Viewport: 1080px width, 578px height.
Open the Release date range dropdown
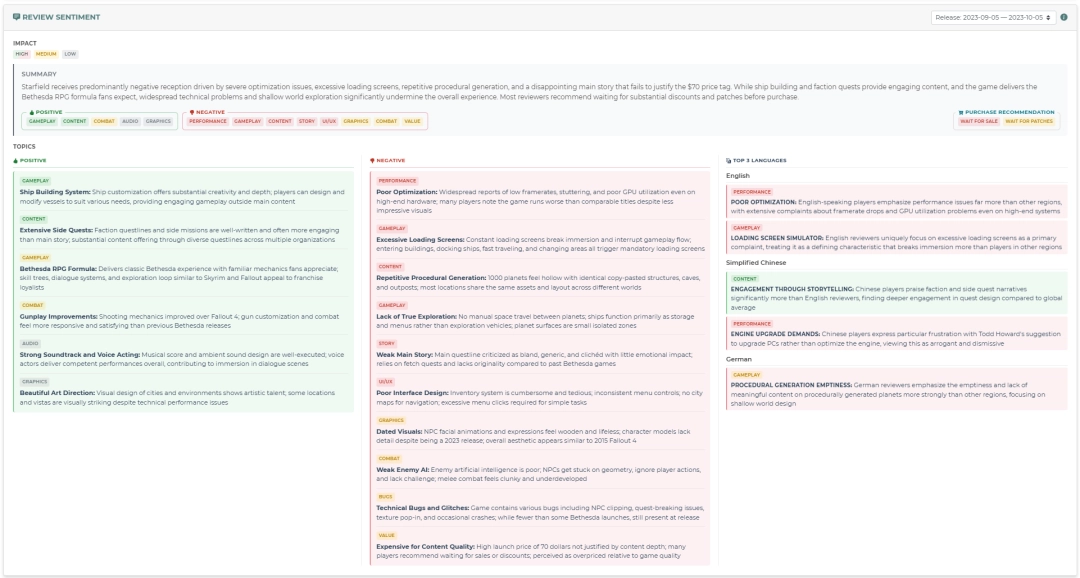[x=992, y=17]
